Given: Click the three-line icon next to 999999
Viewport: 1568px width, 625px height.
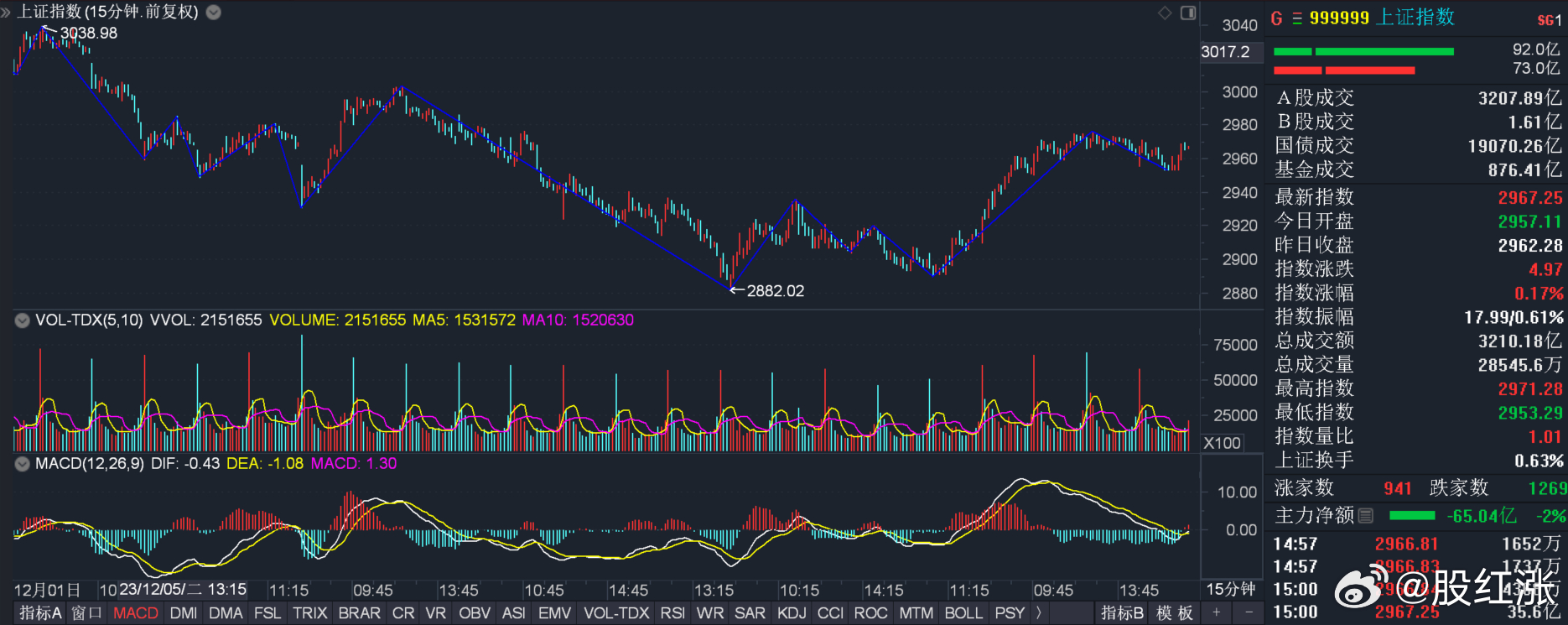Looking at the screenshot, I should point(1297,18).
